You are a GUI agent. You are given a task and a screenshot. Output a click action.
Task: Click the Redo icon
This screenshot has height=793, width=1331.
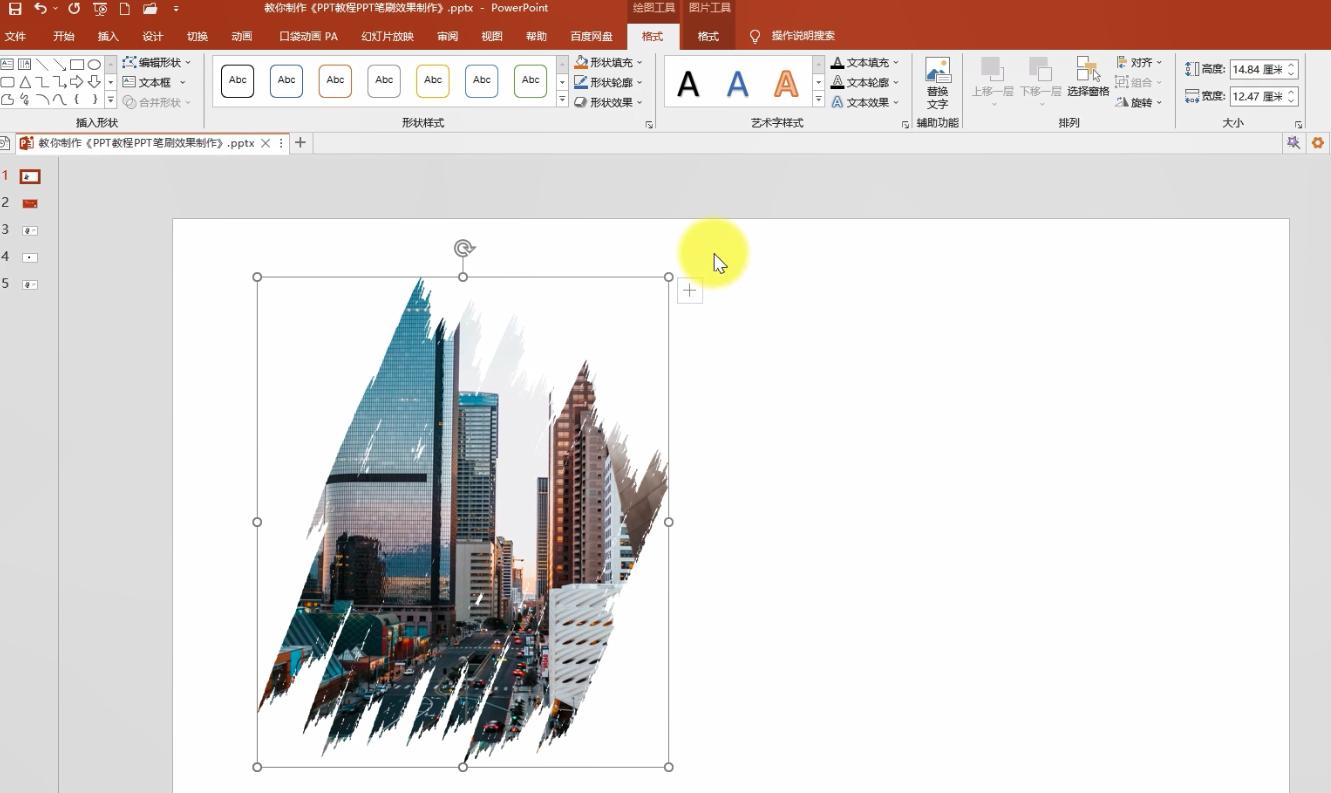tap(74, 8)
